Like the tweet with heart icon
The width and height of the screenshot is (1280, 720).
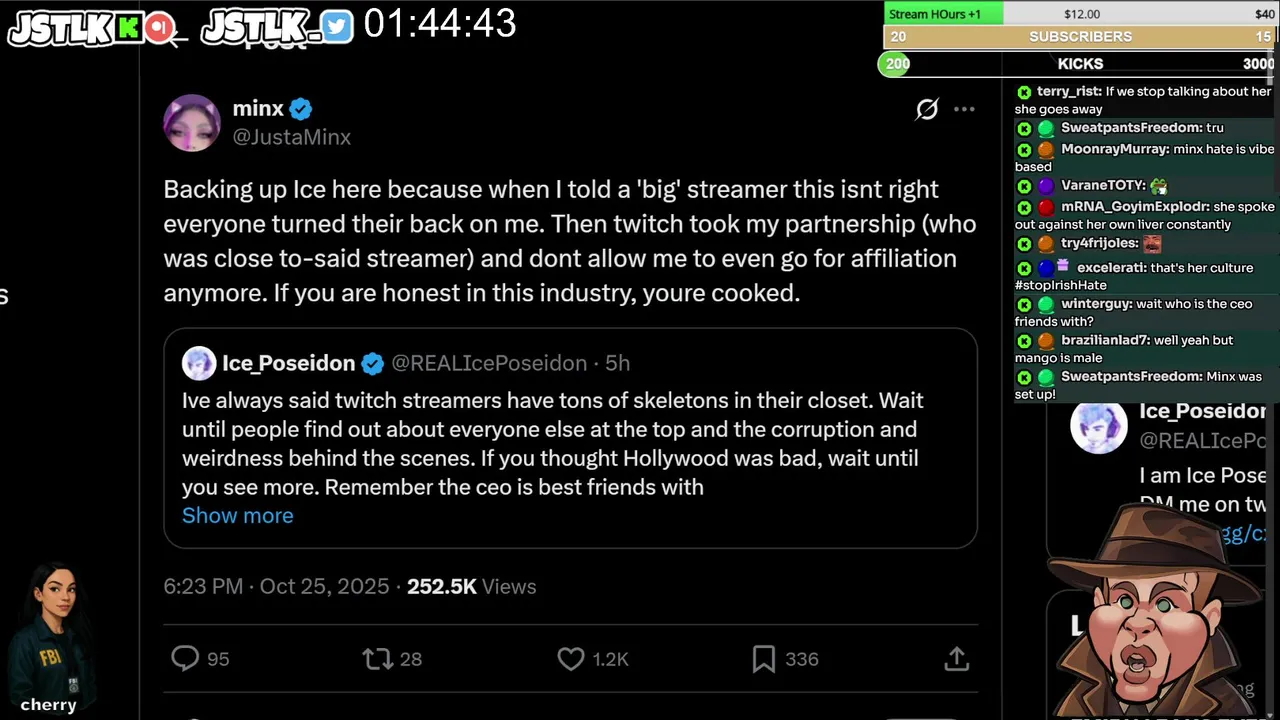(571, 658)
